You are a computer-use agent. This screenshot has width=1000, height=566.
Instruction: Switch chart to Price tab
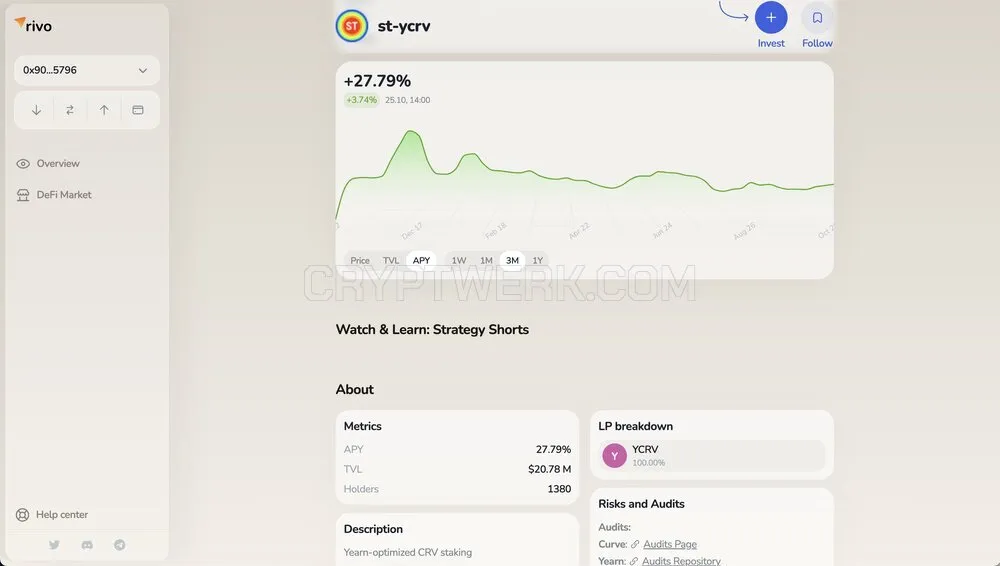pos(360,260)
